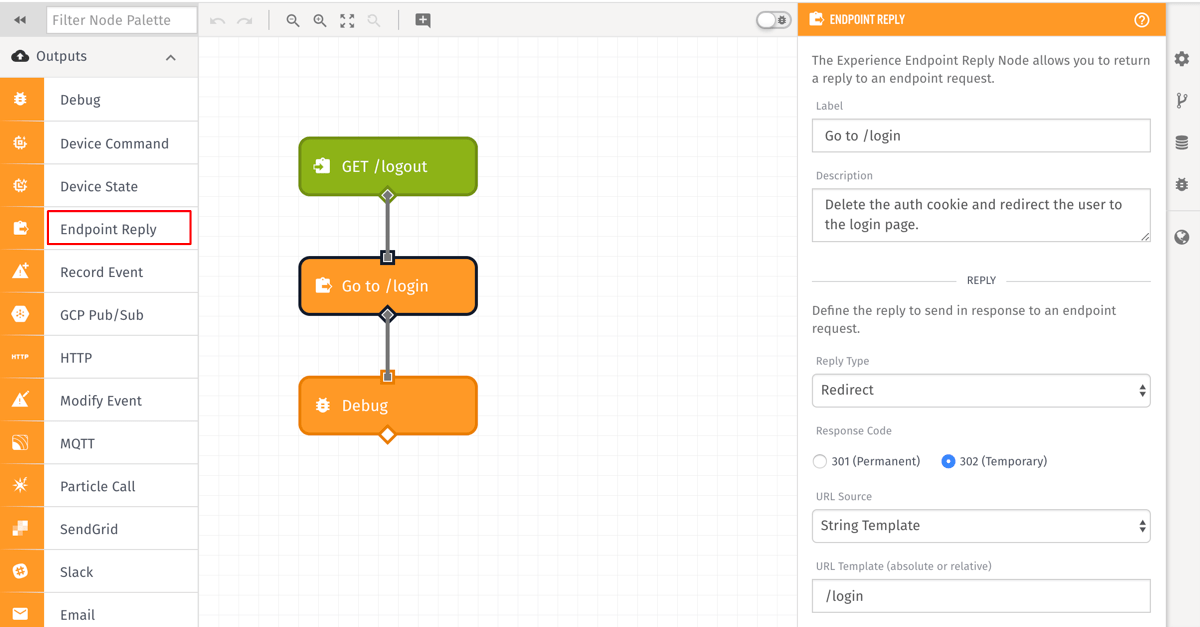Select GCP Pub/Sub in the palette
Screen dimensions: 1200x627
(102, 315)
